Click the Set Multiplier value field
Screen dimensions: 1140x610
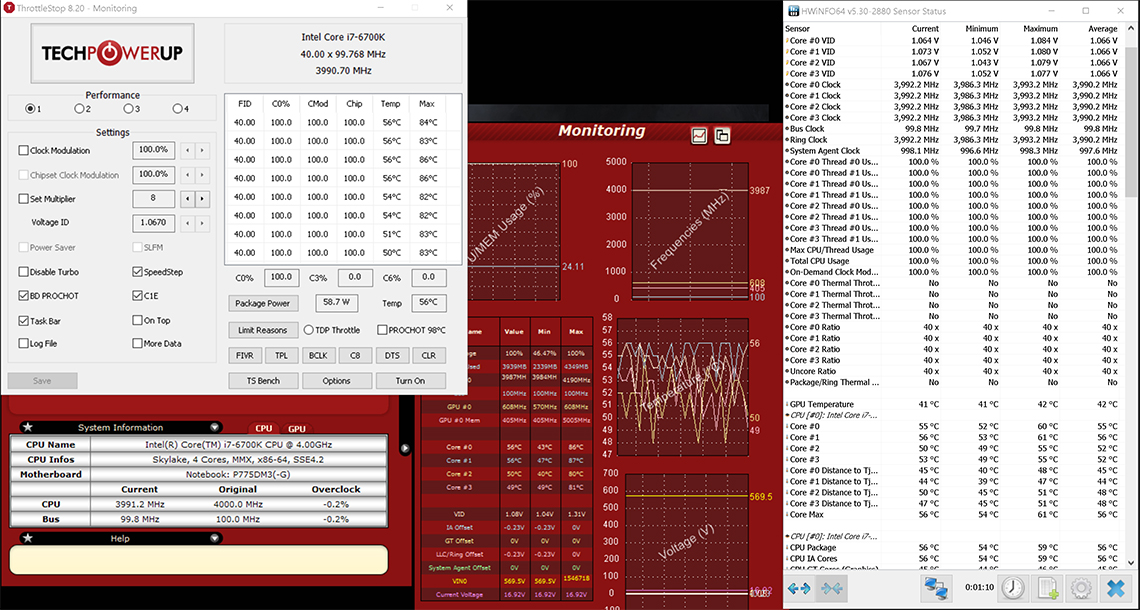click(x=153, y=198)
